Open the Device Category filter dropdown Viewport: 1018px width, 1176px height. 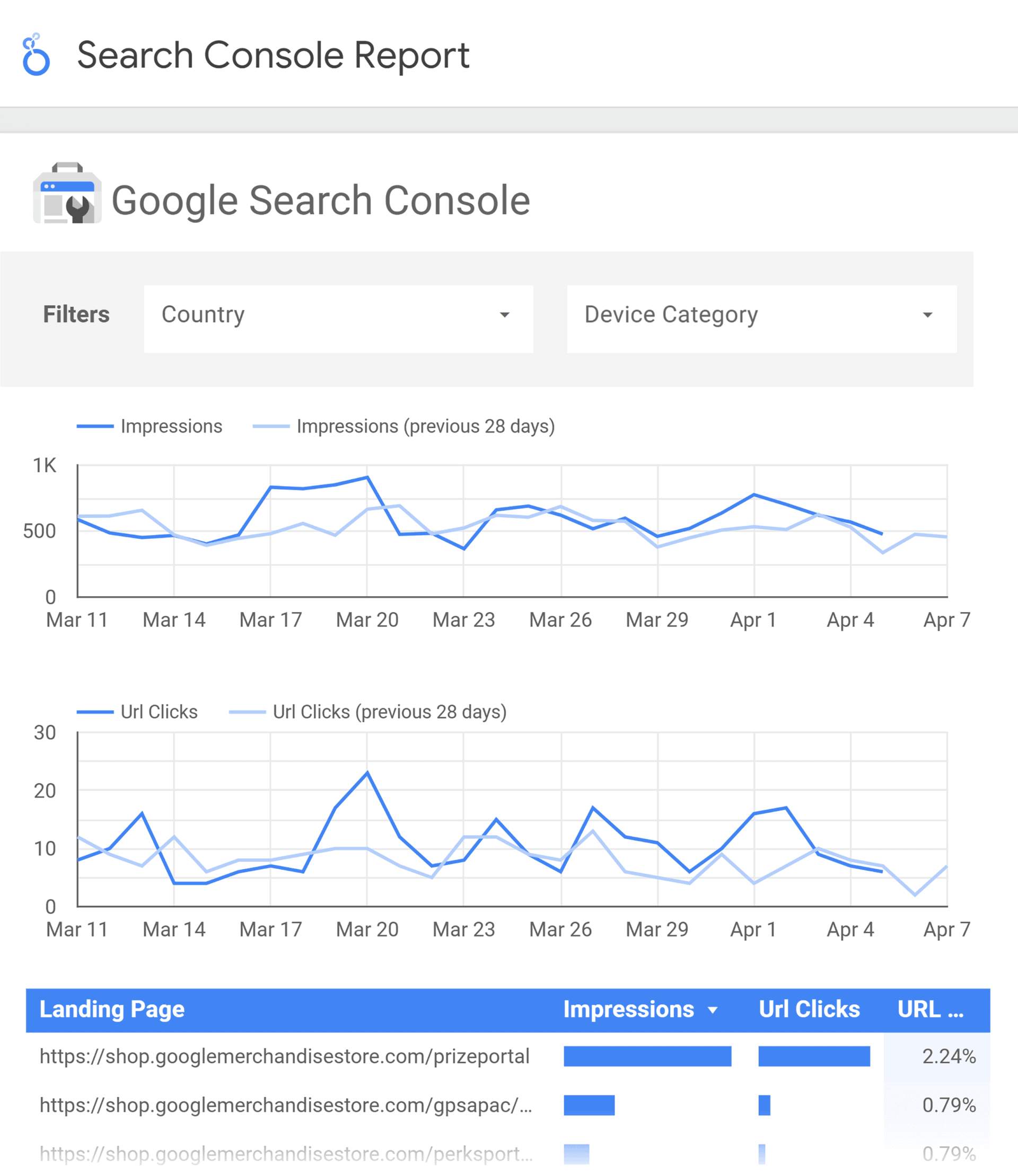tap(762, 319)
